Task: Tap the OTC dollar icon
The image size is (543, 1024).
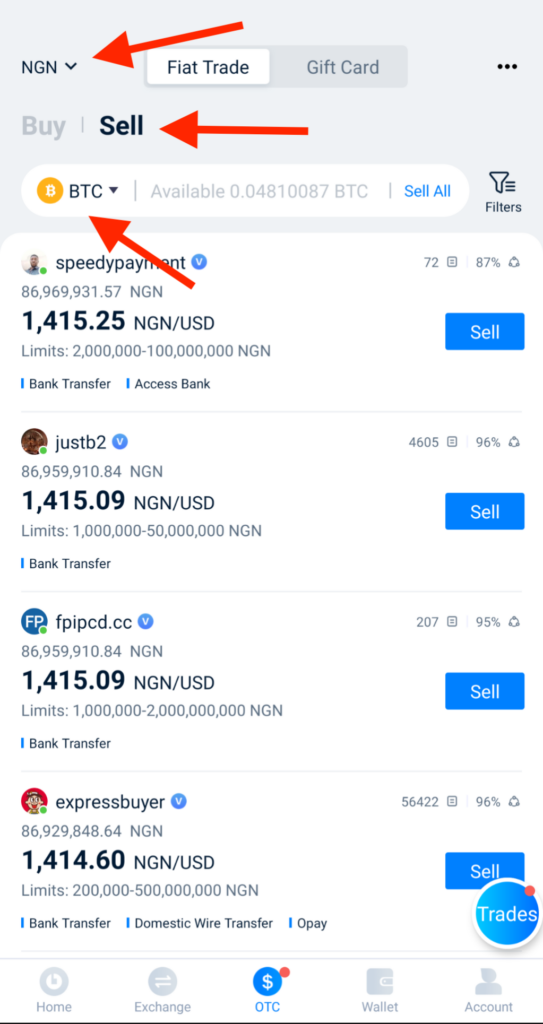Action: pyautogui.click(x=267, y=981)
